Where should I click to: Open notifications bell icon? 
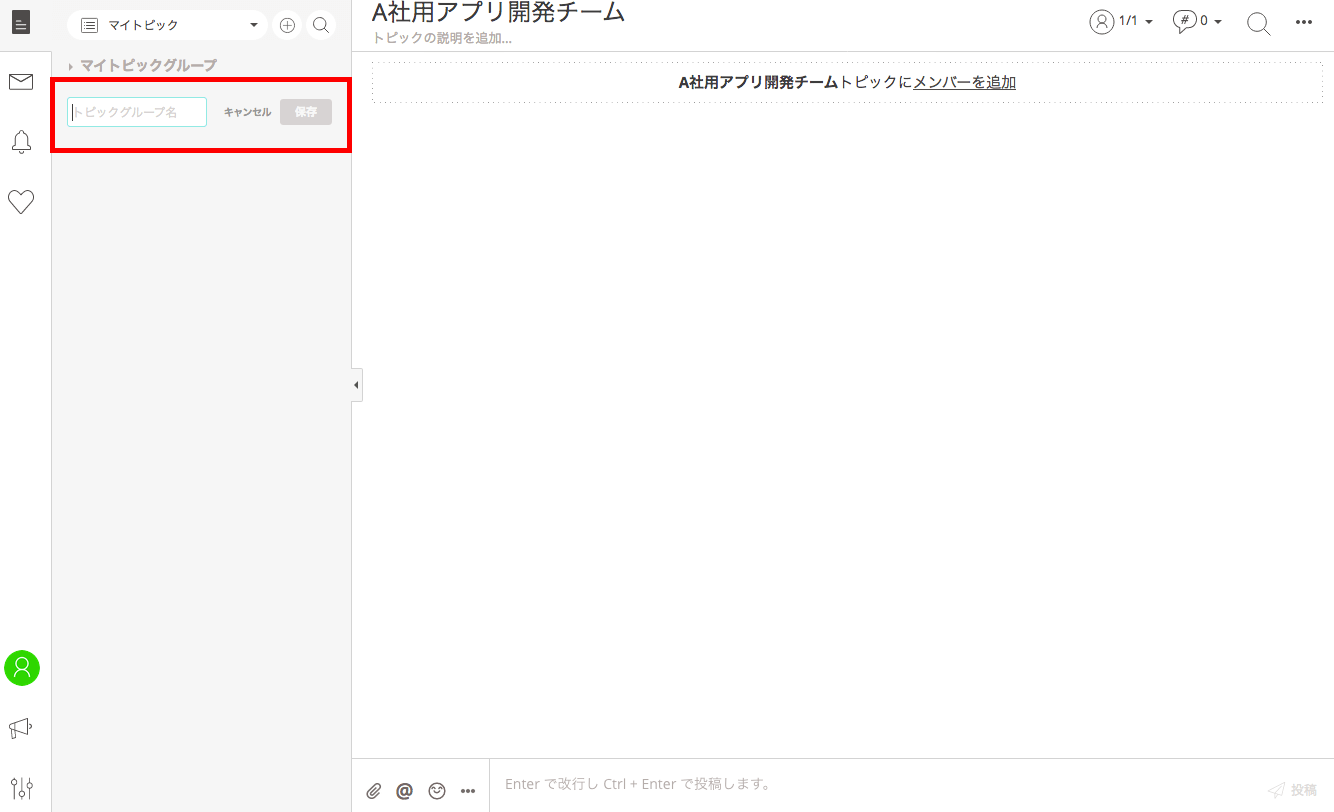point(21,142)
